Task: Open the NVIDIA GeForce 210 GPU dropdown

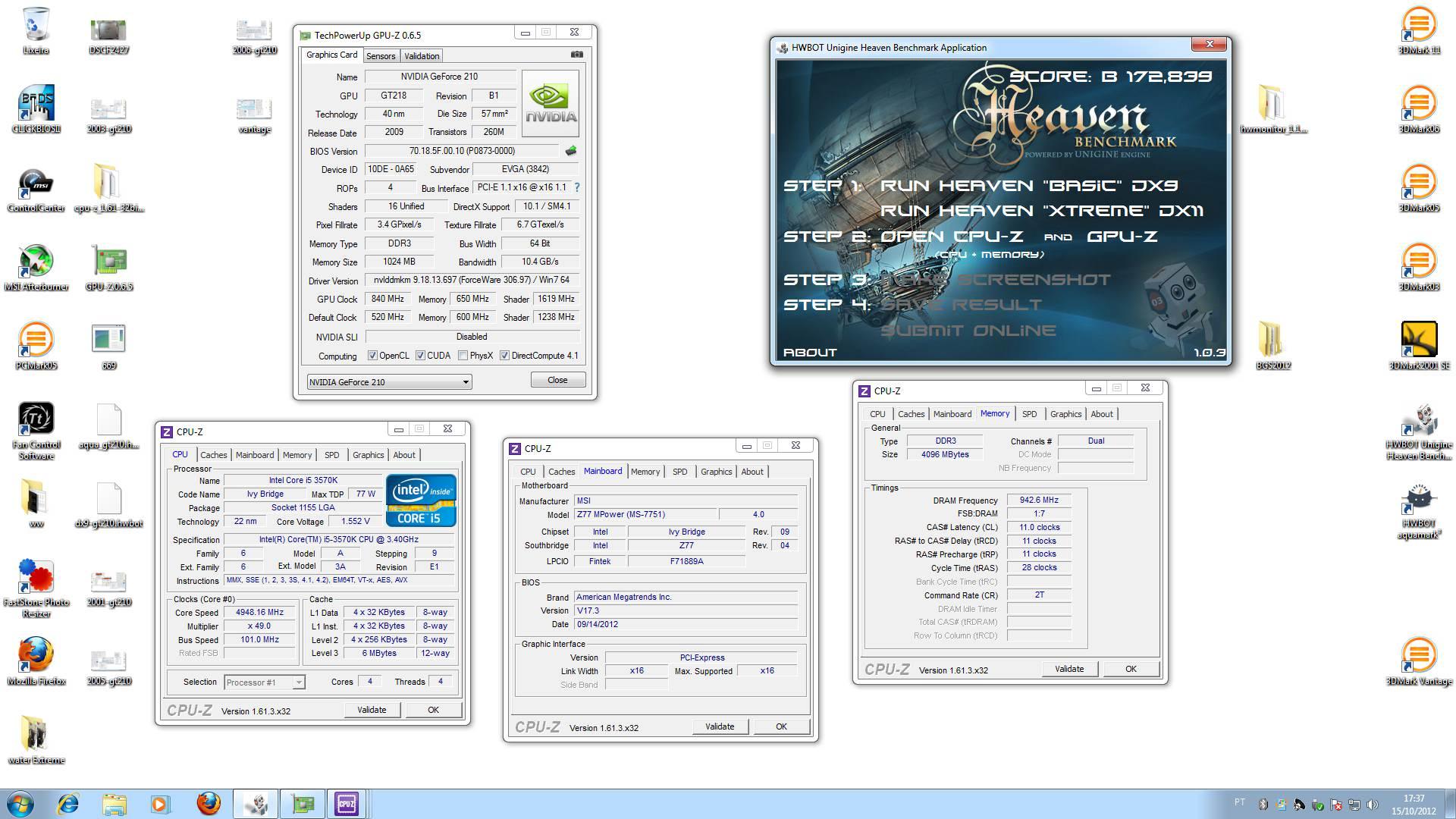Action: pos(389,381)
